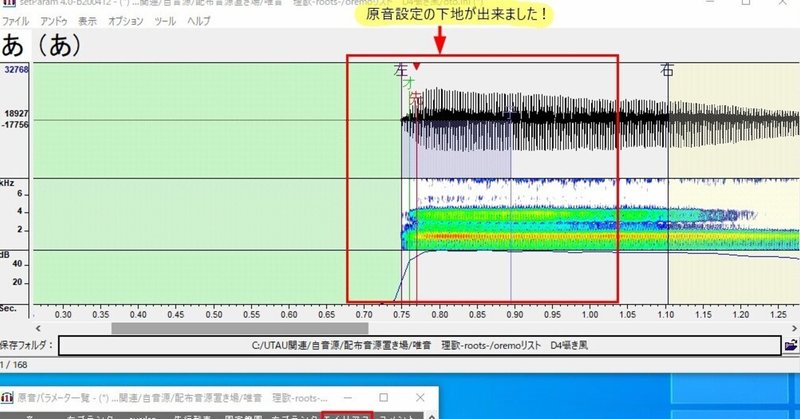Viewport: 800px width, 419px height.
Task: Click the purple fixed-range line near 0.90
Action: point(511,204)
